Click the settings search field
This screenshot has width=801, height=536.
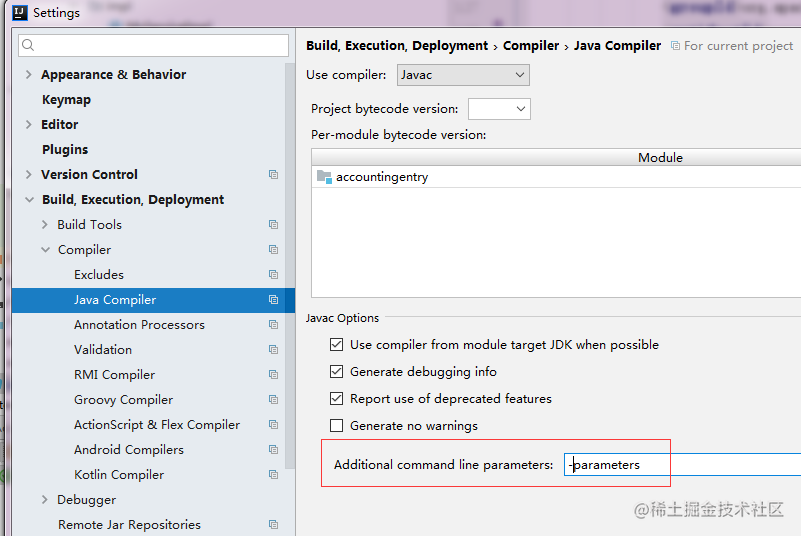(x=153, y=45)
